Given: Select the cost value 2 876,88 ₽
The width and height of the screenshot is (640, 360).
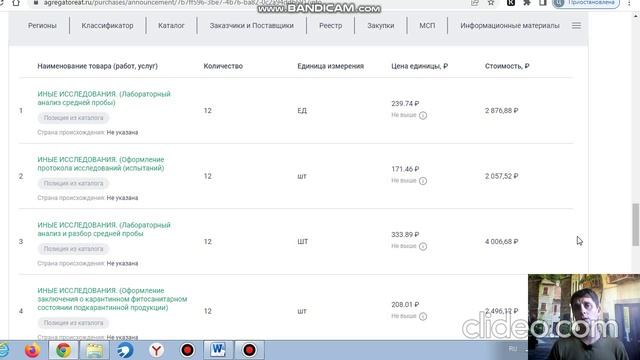Looking at the screenshot, I should [502, 111].
